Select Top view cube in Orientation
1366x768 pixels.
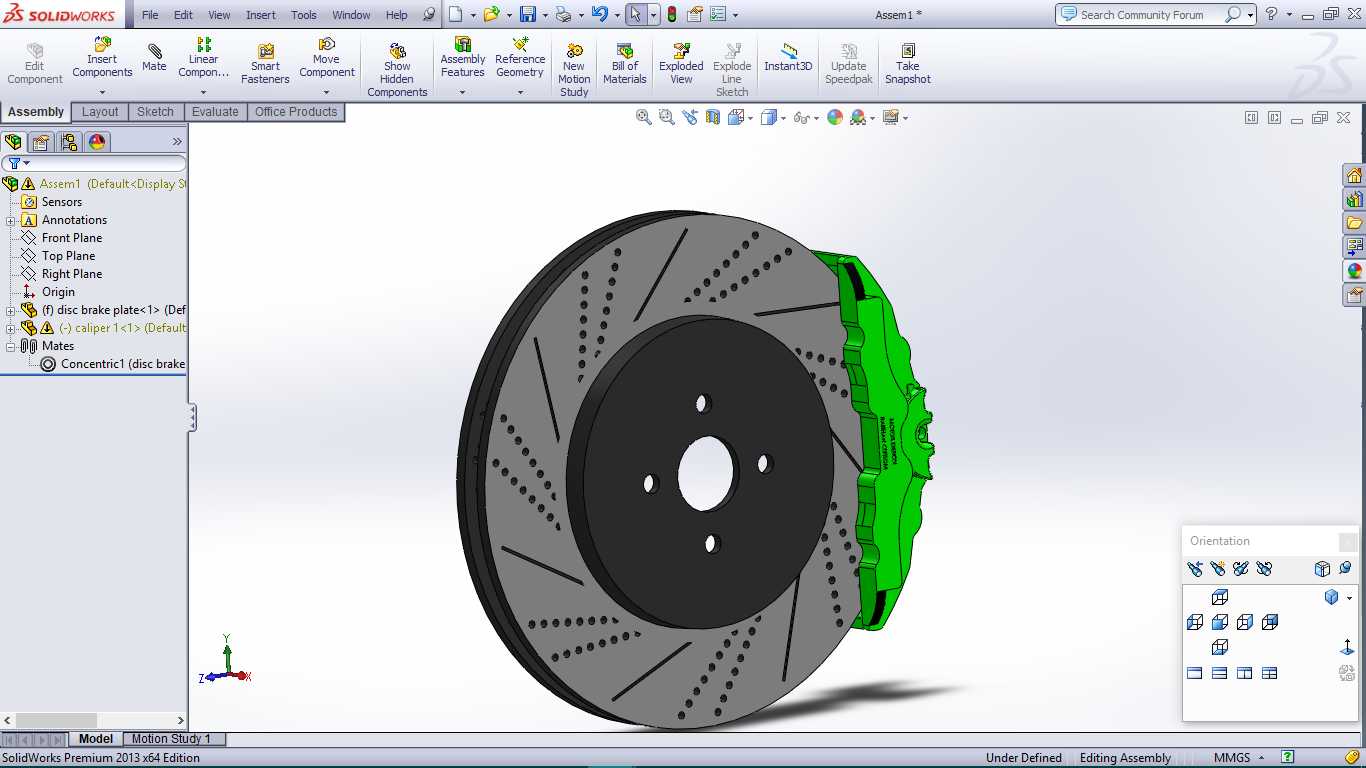click(1220, 597)
